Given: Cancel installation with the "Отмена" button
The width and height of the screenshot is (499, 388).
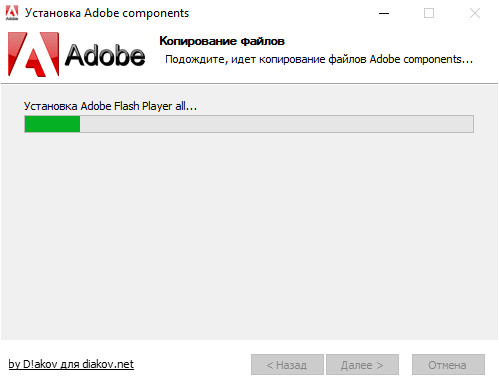Looking at the screenshot, I should pos(448,365).
